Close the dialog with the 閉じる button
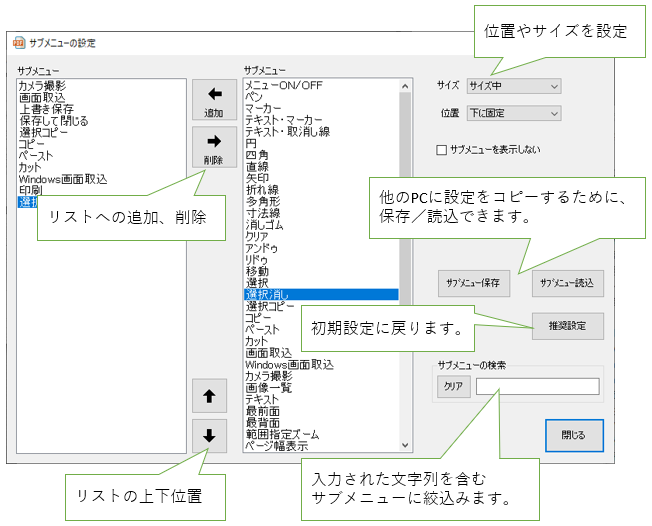The image size is (652, 526). 574,436
